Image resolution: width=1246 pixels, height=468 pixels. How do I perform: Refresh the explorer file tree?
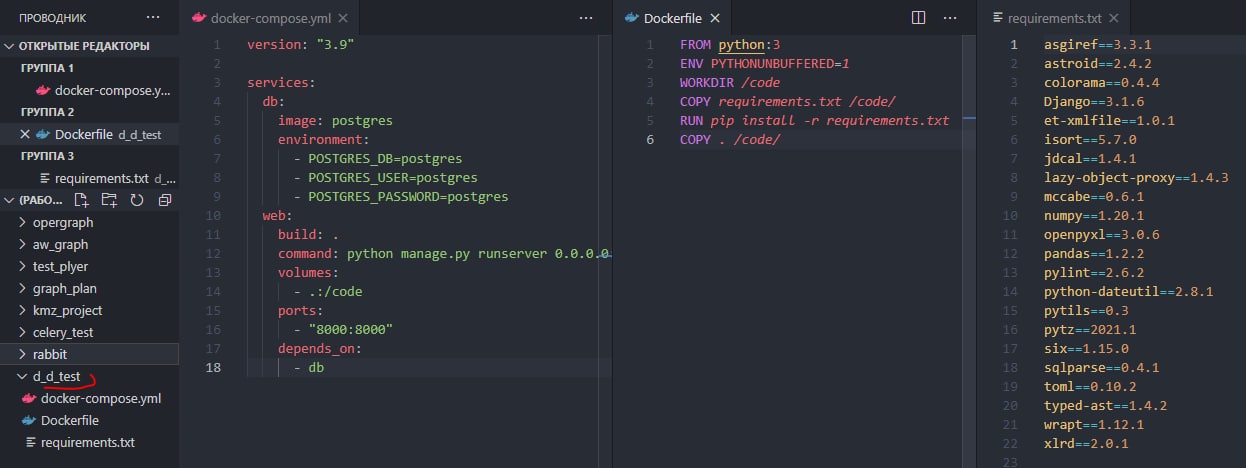(137, 200)
